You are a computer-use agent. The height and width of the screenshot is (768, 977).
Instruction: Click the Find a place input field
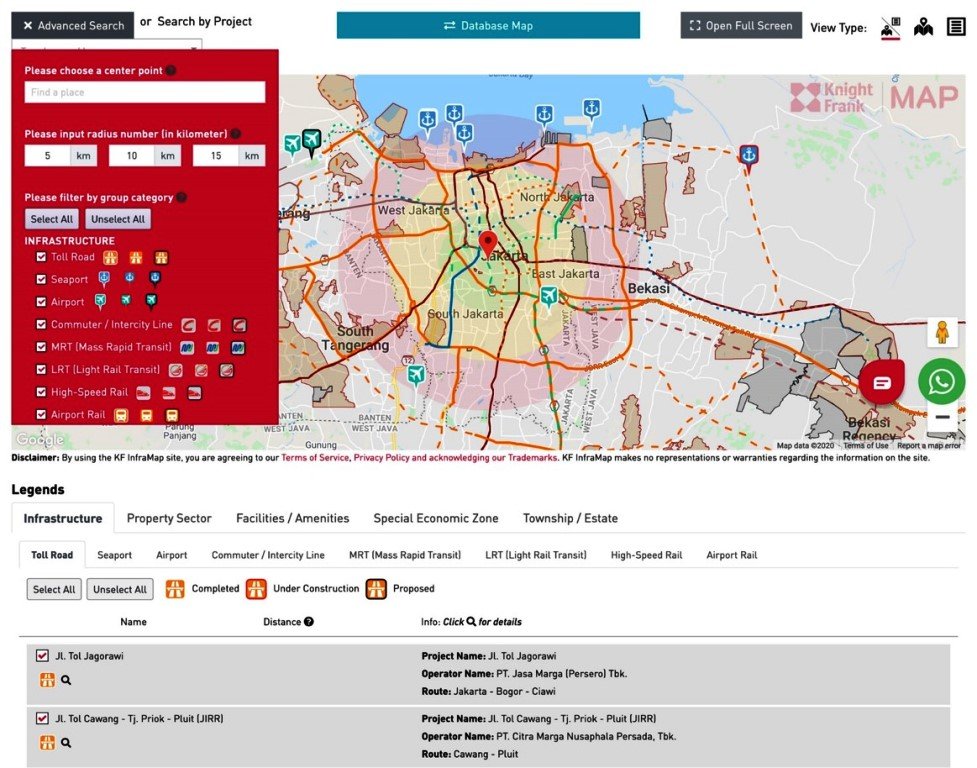[x=145, y=92]
